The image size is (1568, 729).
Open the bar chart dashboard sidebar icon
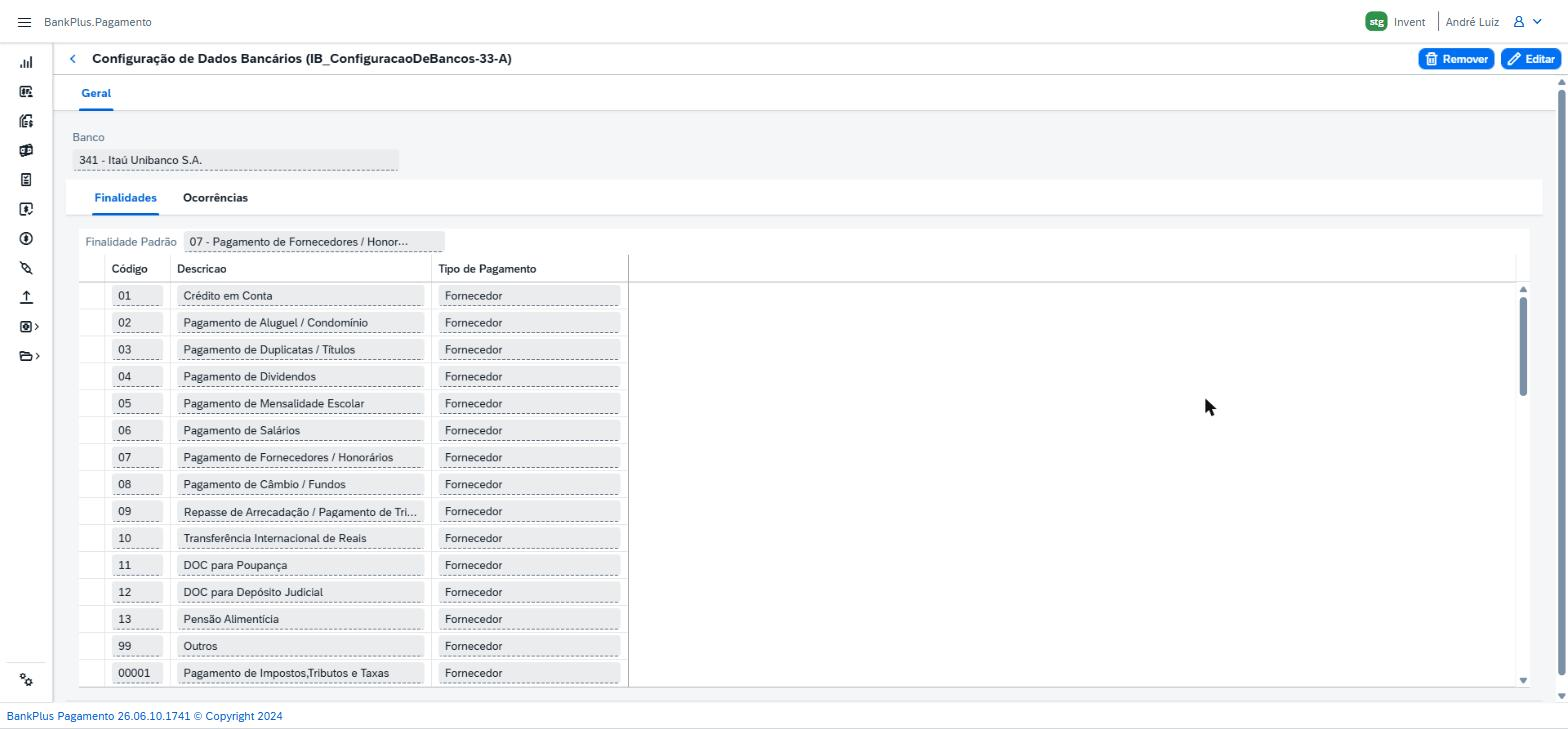[x=26, y=62]
